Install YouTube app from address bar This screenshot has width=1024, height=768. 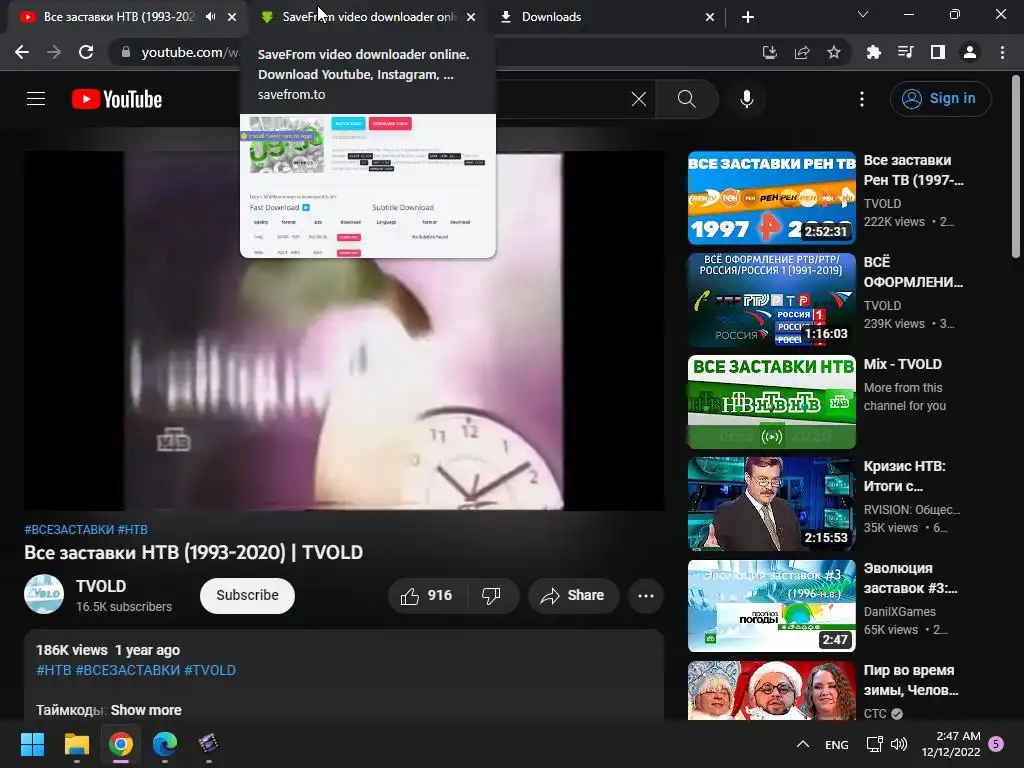pyautogui.click(x=769, y=52)
